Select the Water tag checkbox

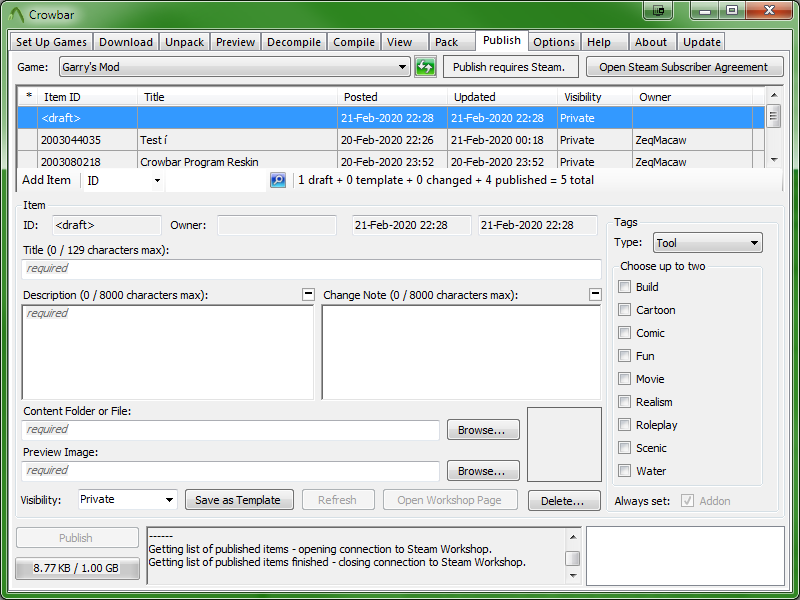pos(624,470)
